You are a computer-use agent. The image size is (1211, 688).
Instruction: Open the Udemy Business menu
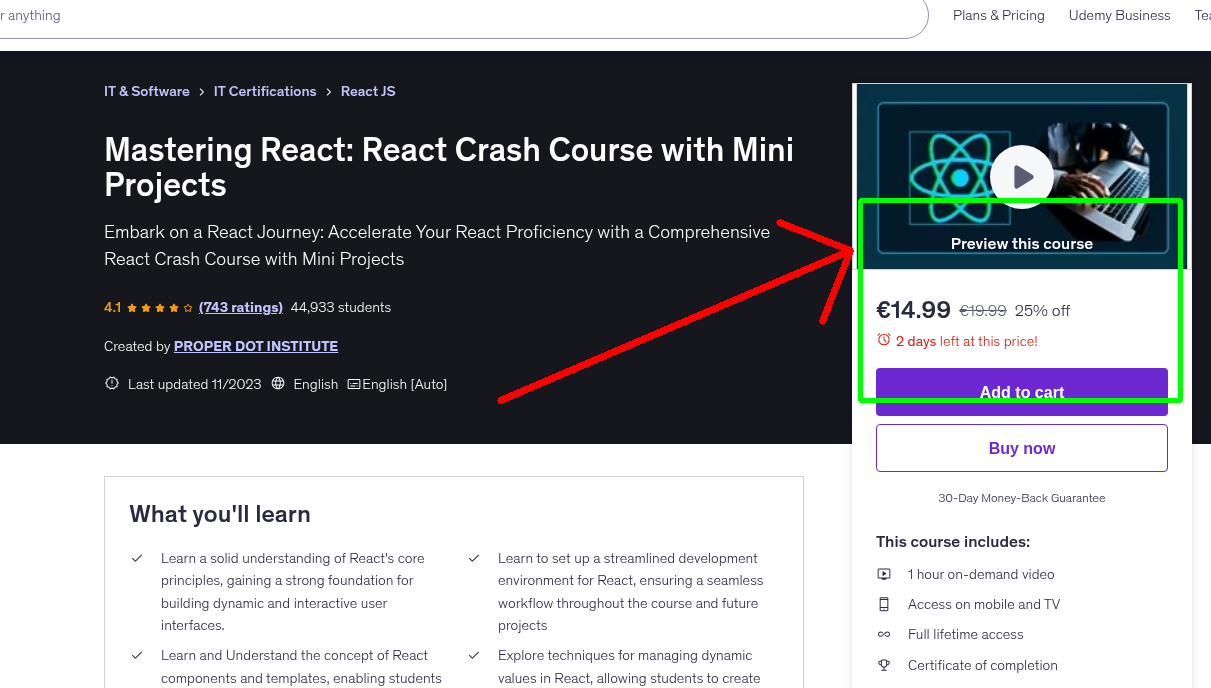tap(1119, 15)
